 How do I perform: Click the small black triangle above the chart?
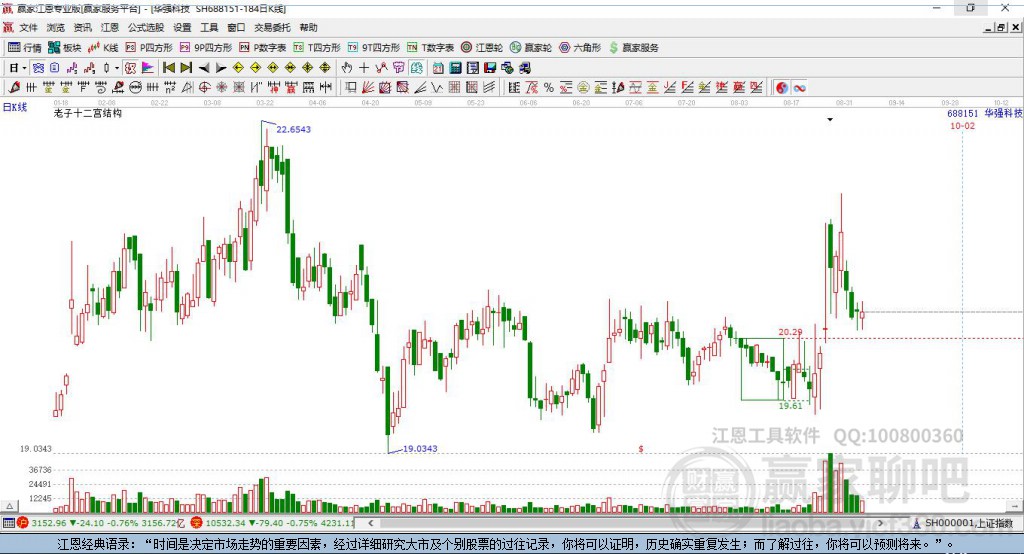click(830, 120)
